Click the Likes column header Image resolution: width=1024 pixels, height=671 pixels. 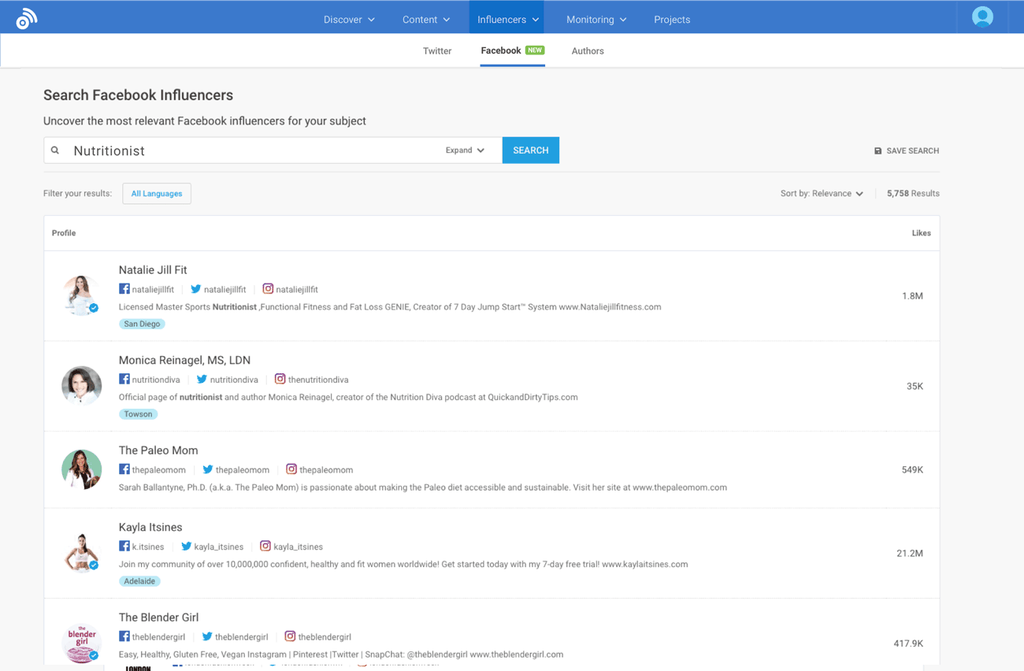coord(921,233)
